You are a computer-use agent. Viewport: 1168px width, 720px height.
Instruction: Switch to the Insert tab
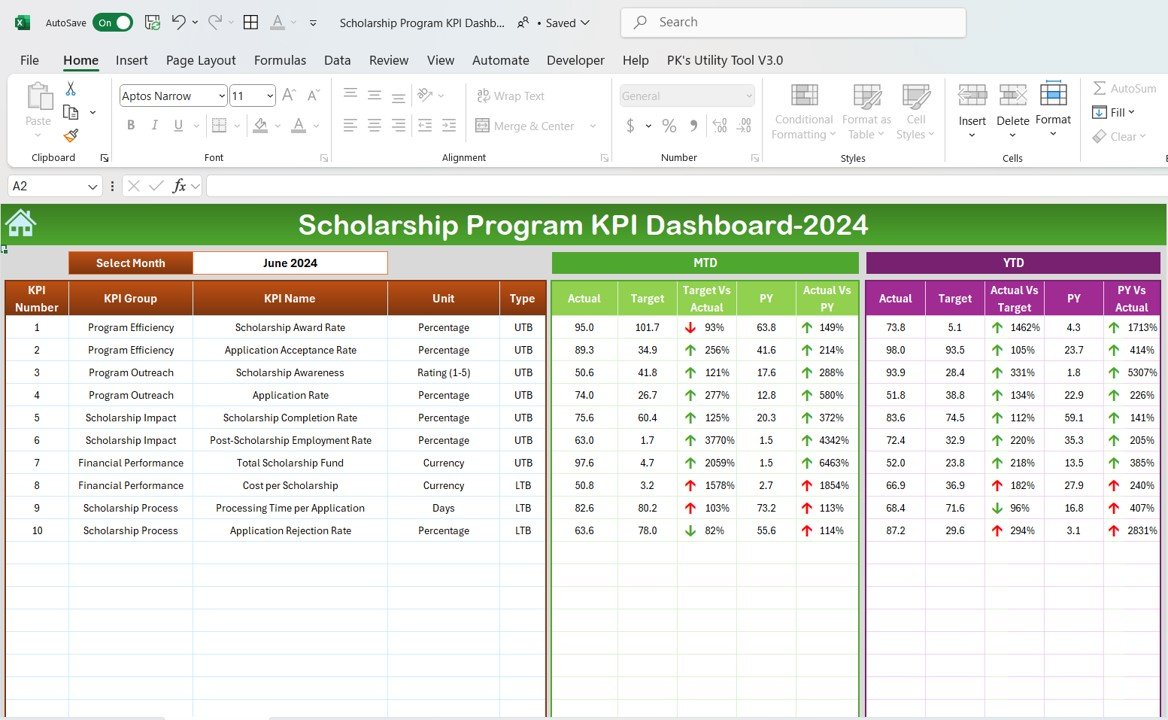[131, 60]
